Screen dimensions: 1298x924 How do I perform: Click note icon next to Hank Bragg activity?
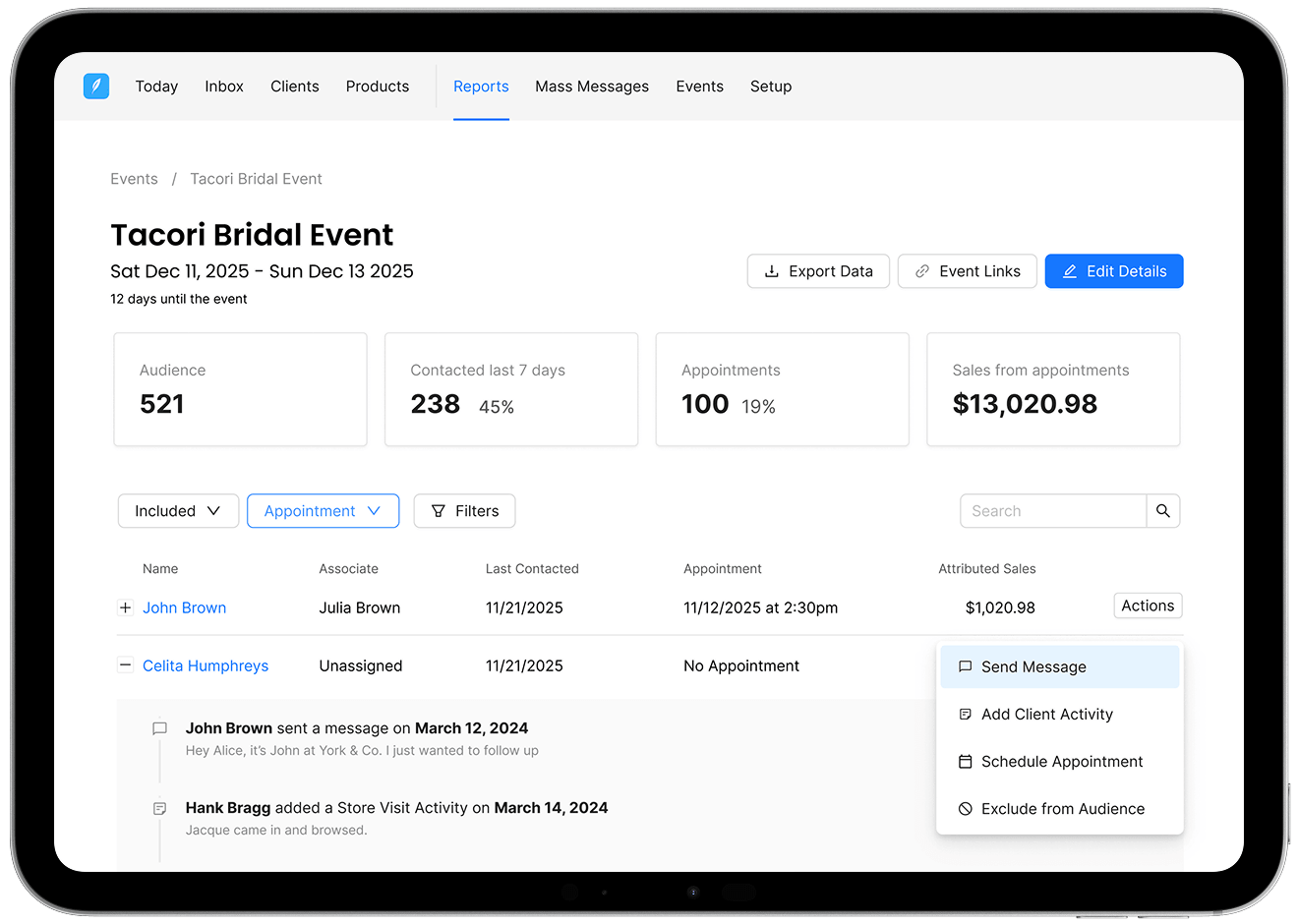(159, 808)
